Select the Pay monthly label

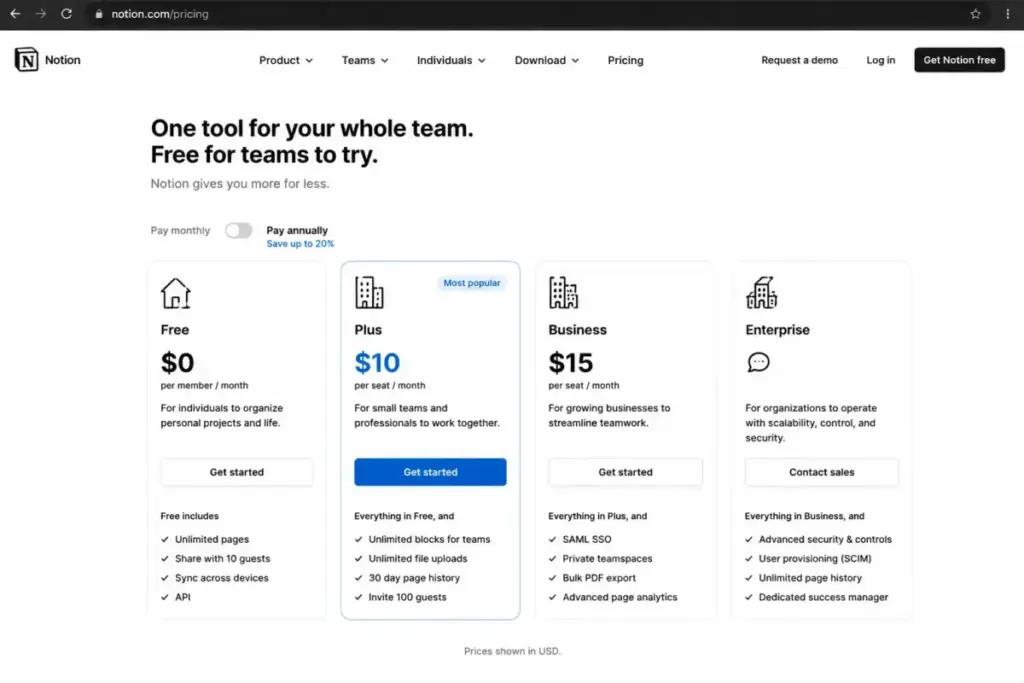(x=180, y=230)
